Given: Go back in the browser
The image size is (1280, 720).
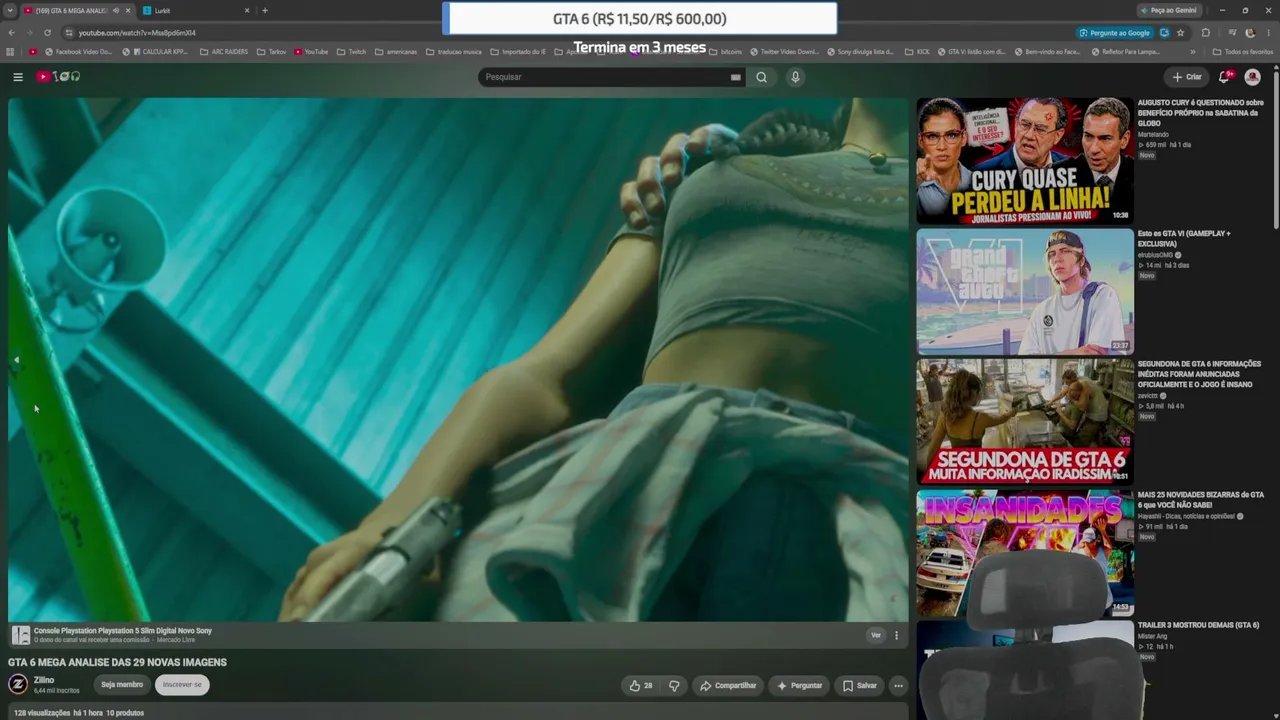Looking at the screenshot, I should (x=12, y=33).
